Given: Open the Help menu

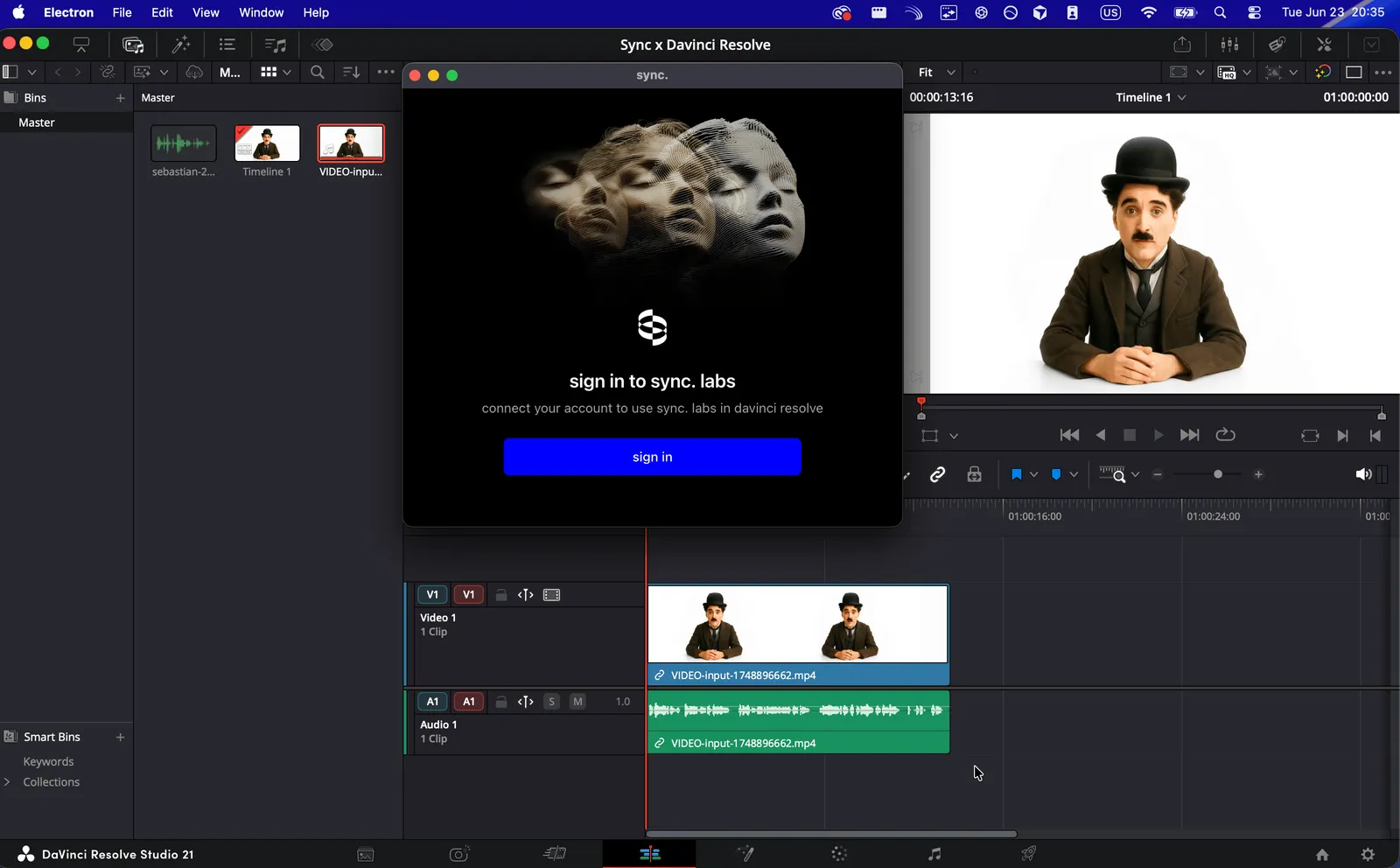Looking at the screenshot, I should click(316, 12).
